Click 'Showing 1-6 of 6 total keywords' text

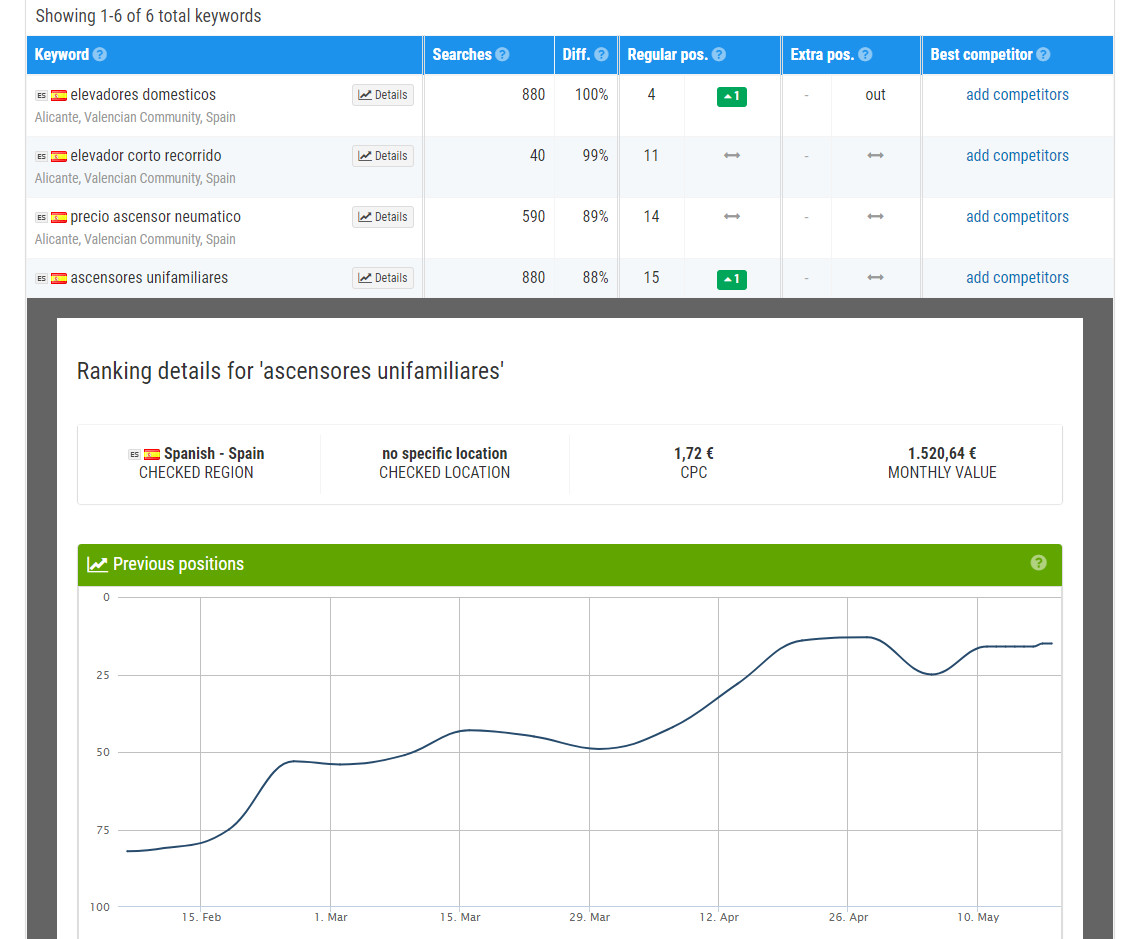(x=148, y=16)
